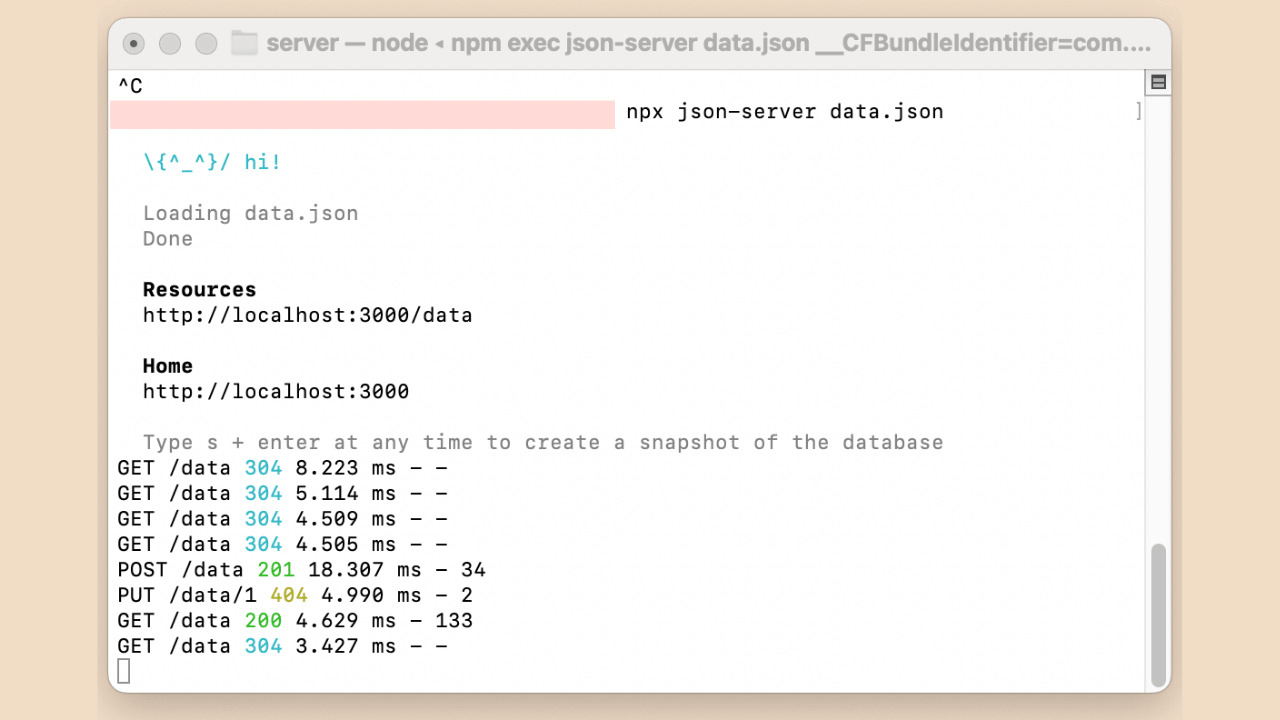Click the http://localhost:3000/data URL

click(307, 316)
